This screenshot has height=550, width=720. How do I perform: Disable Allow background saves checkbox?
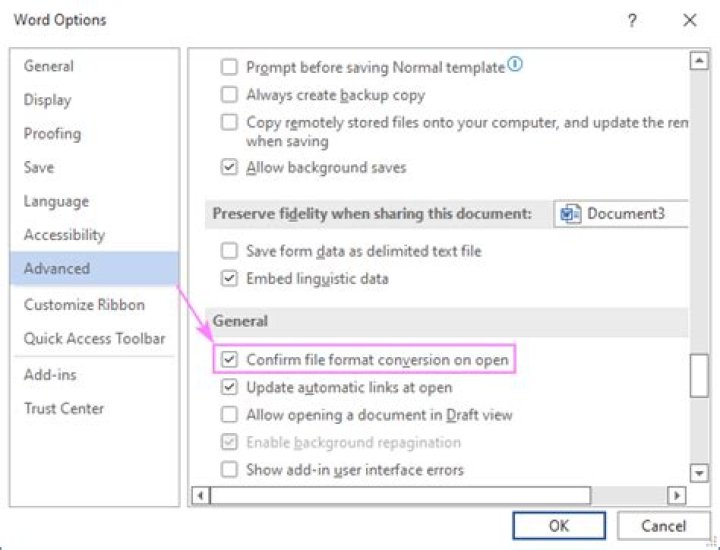point(229,167)
